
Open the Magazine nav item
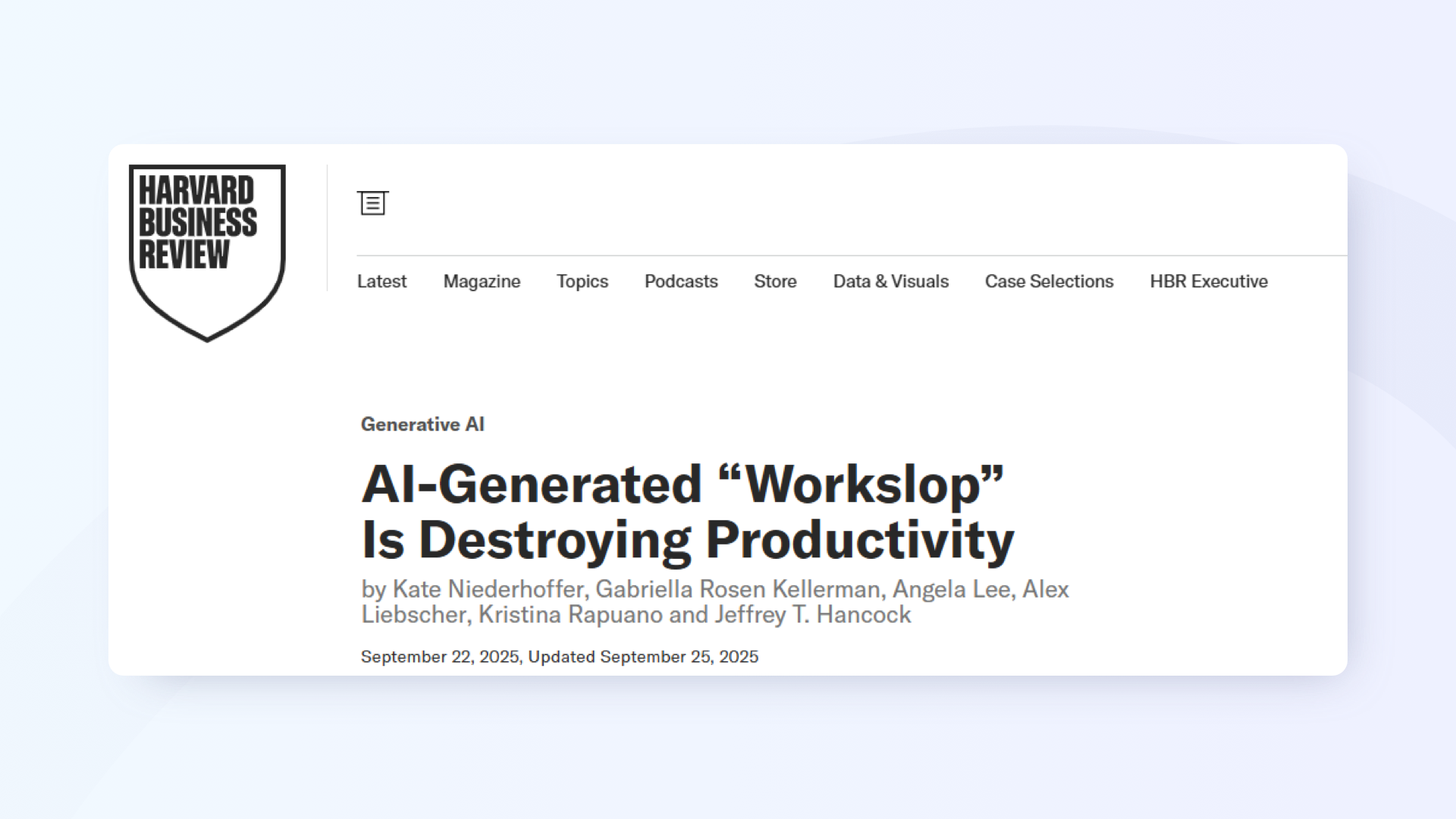(482, 281)
